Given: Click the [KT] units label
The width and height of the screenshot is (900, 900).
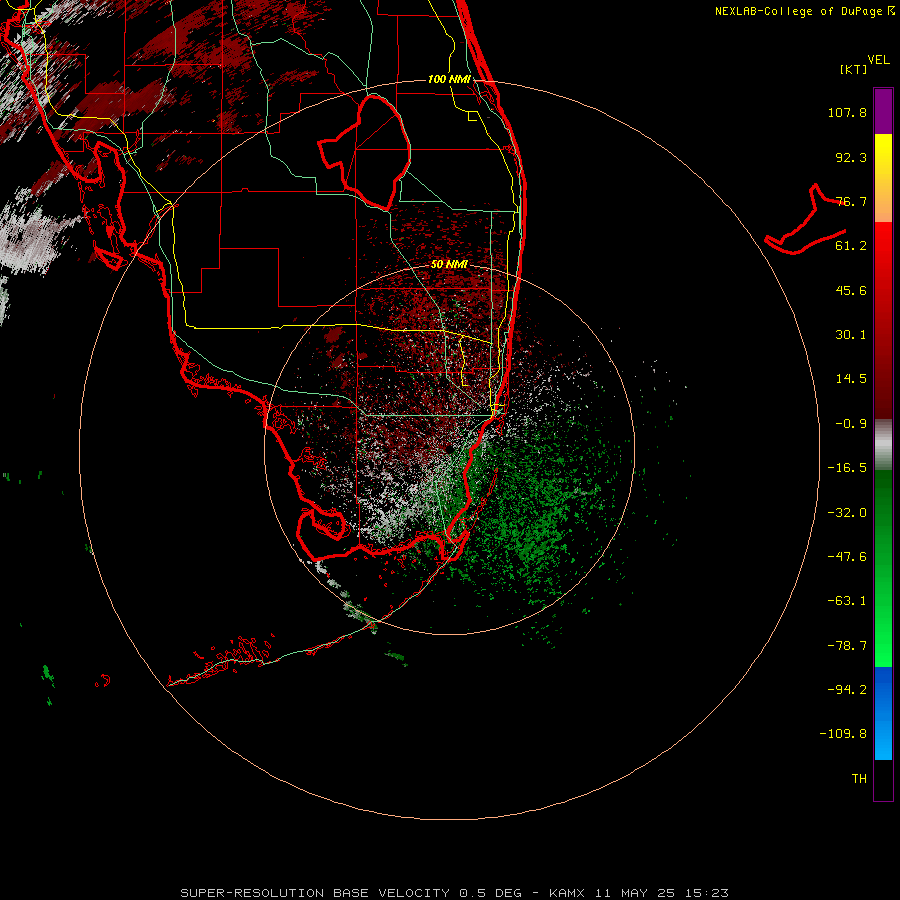Looking at the screenshot, I should pyautogui.click(x=854, y=69).
